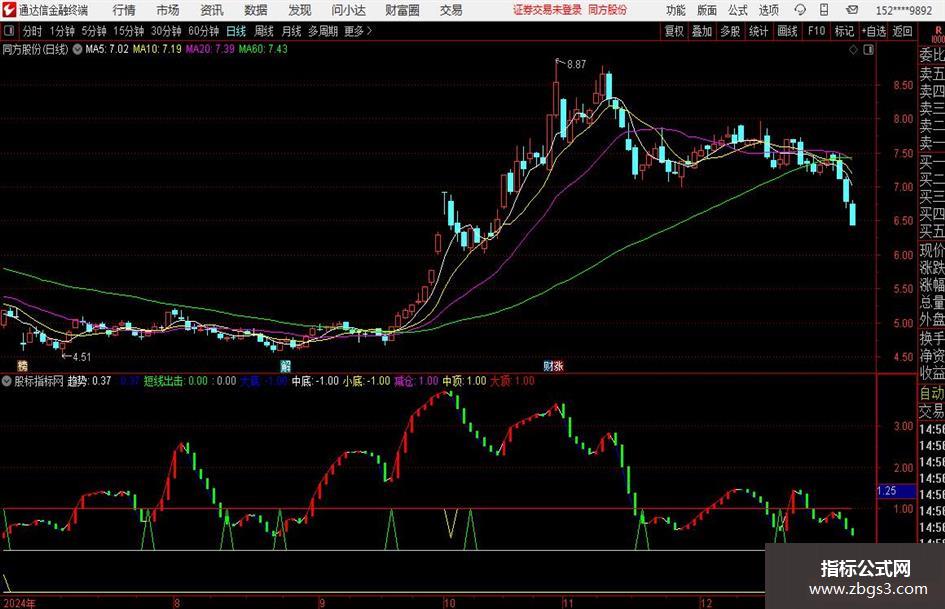Click the 叠加 toolbar button
945x609 pixels.
click(702, 31)
